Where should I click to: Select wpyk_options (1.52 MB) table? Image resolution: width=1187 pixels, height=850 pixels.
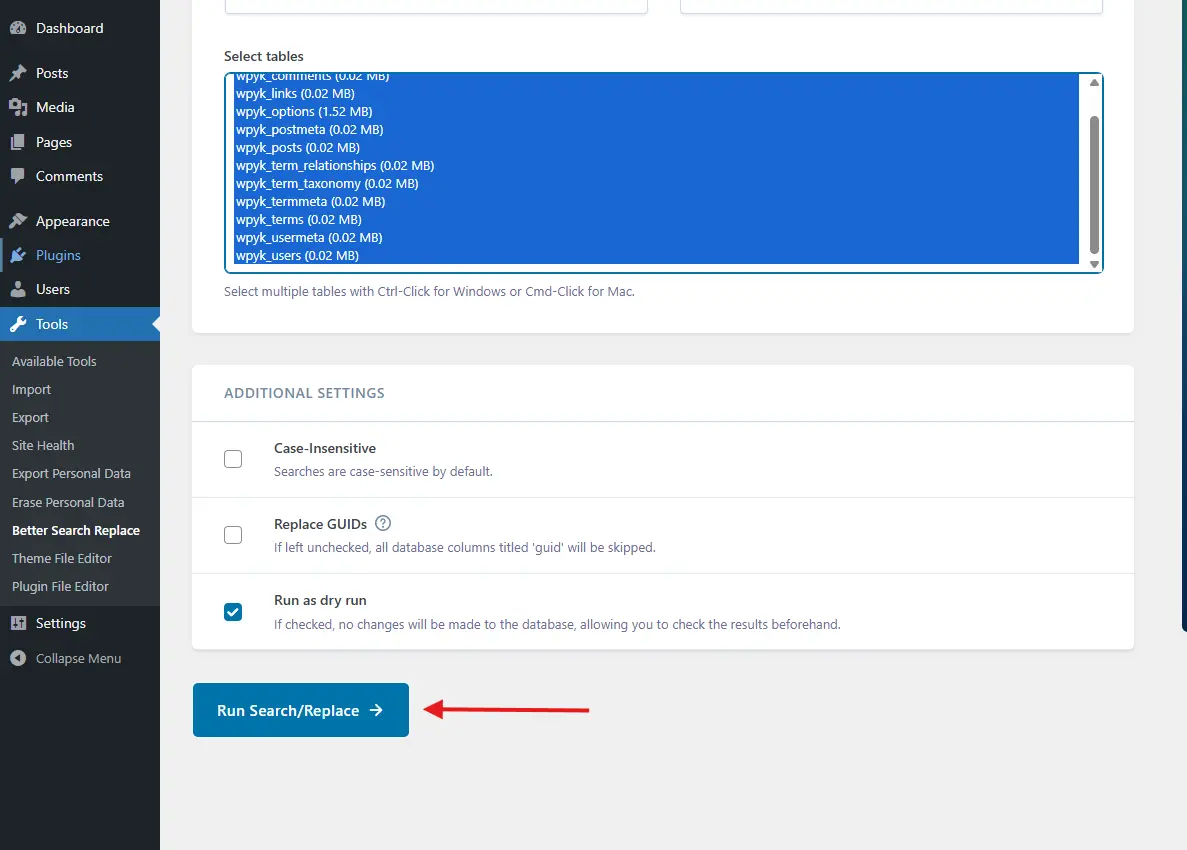[656, 111]
